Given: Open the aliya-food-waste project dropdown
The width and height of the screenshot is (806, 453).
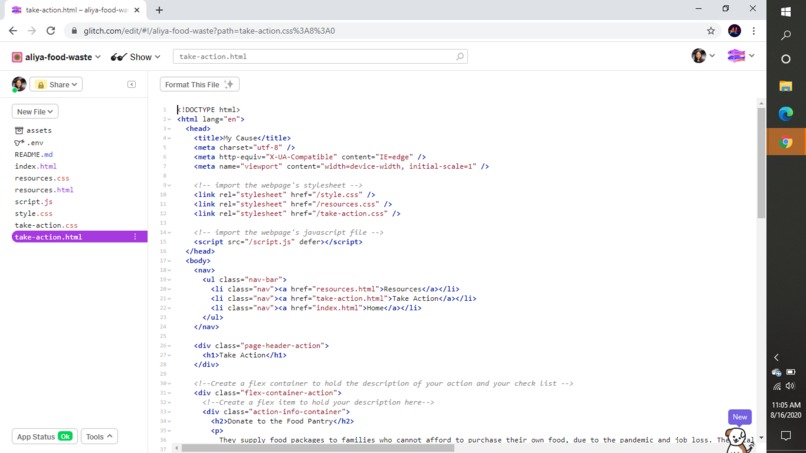Looking at the screenshot, I should pos(57,57).
